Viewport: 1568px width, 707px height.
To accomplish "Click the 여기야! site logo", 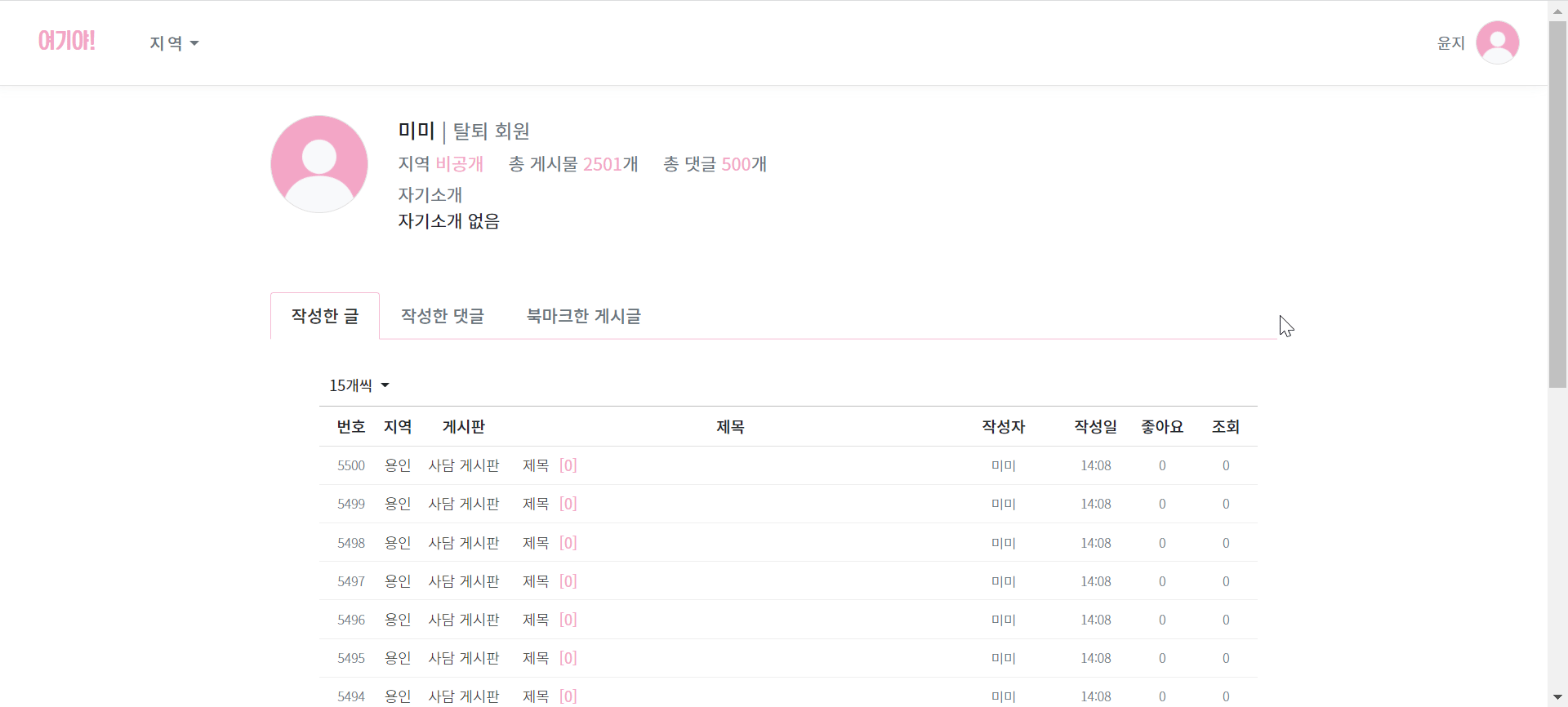I will 67,41.
